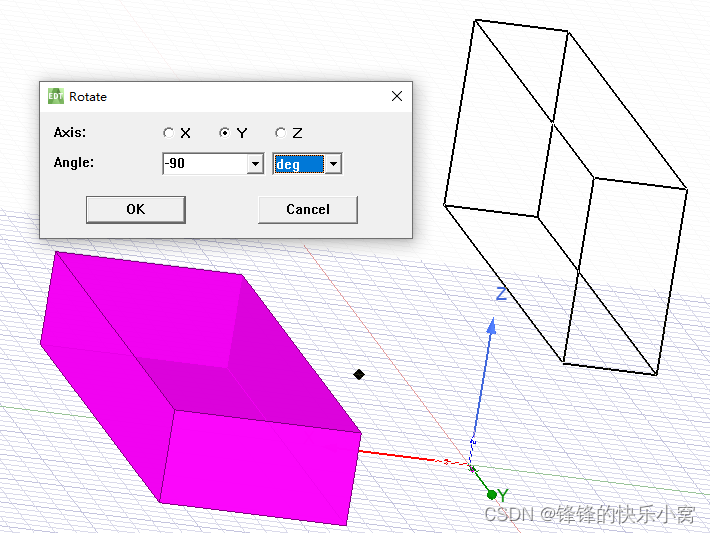710x533 pixels.
Task: Select the magenta box in the viewport
Action: pos(199,389)
